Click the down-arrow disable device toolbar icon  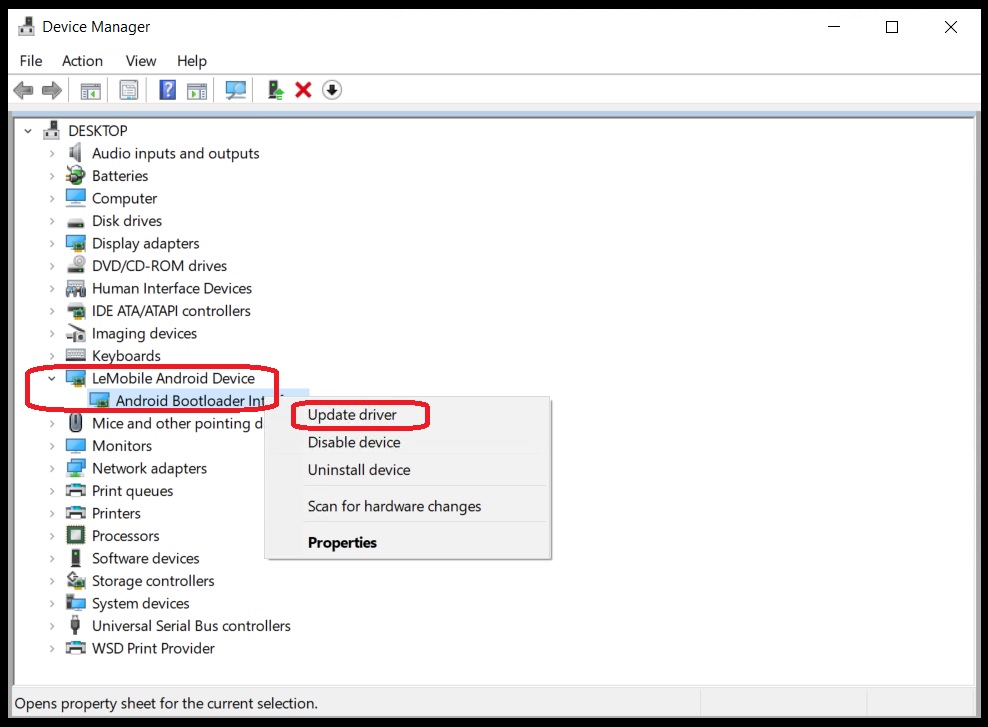(x=332, y=90)
